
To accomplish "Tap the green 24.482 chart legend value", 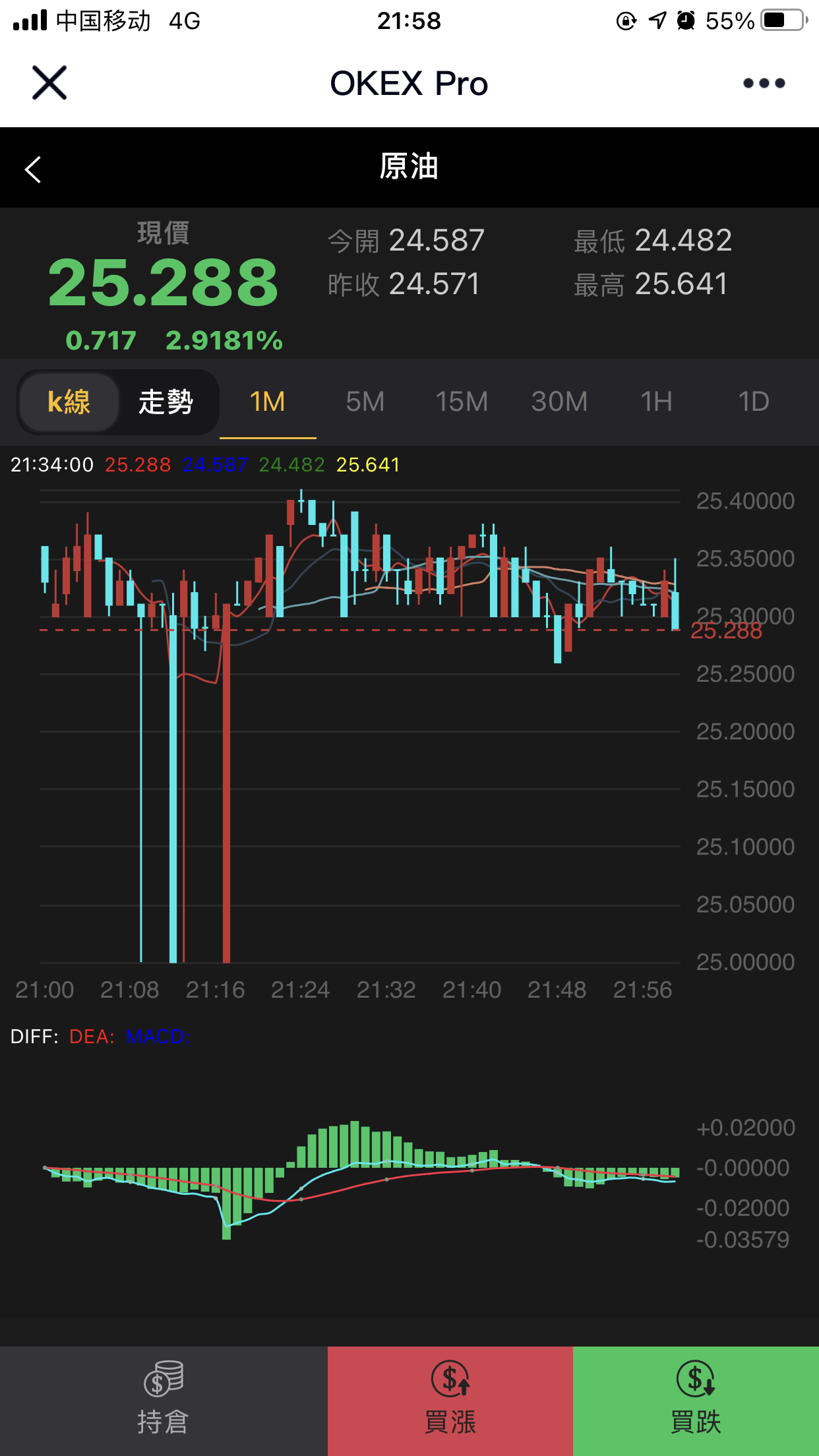I will tap(291, 465).
